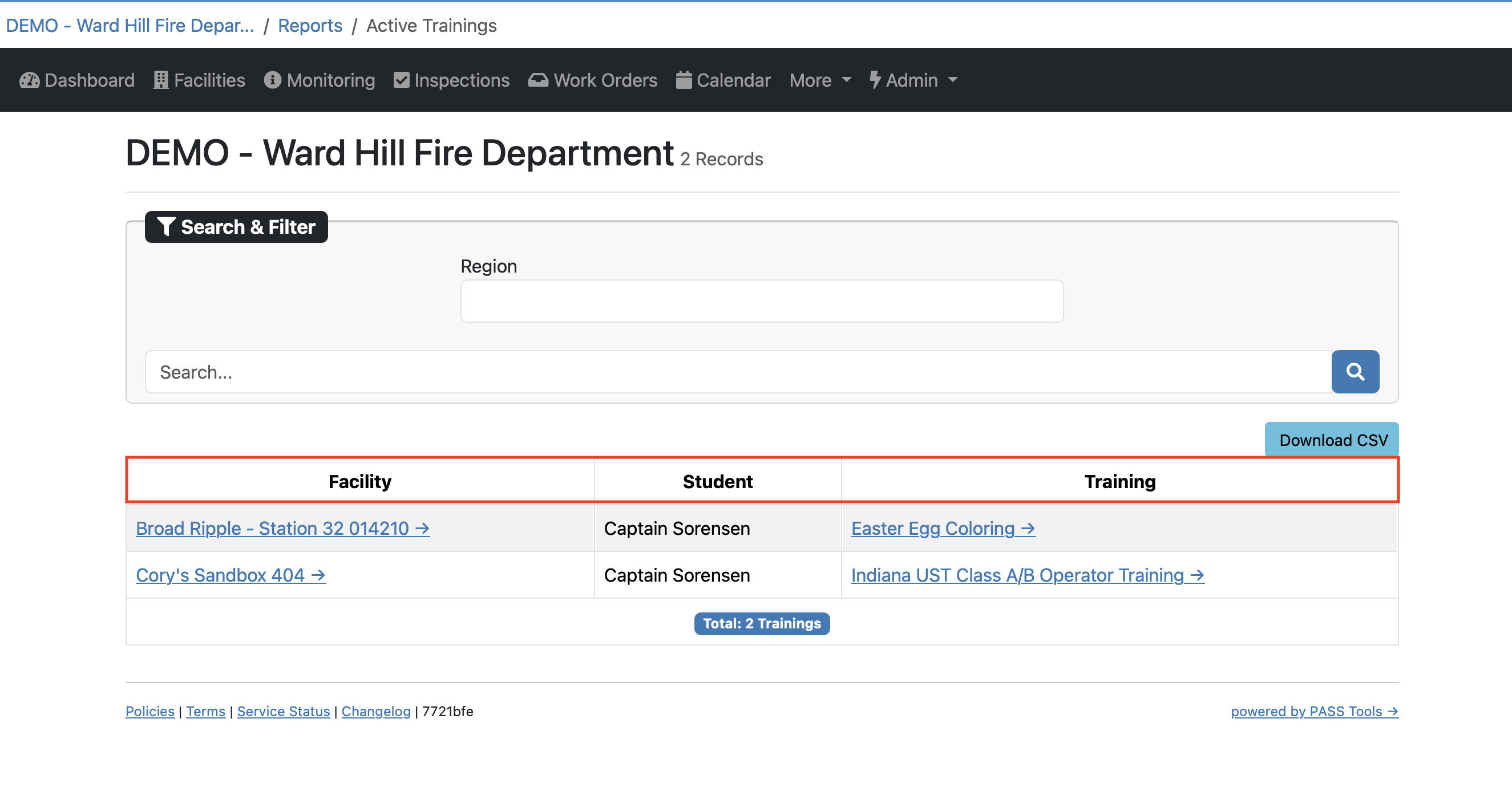This screenshot has width=1512, height=812.
Task: Focus the Search... text field
Action: pyautogui.click(x=737, y=372)
